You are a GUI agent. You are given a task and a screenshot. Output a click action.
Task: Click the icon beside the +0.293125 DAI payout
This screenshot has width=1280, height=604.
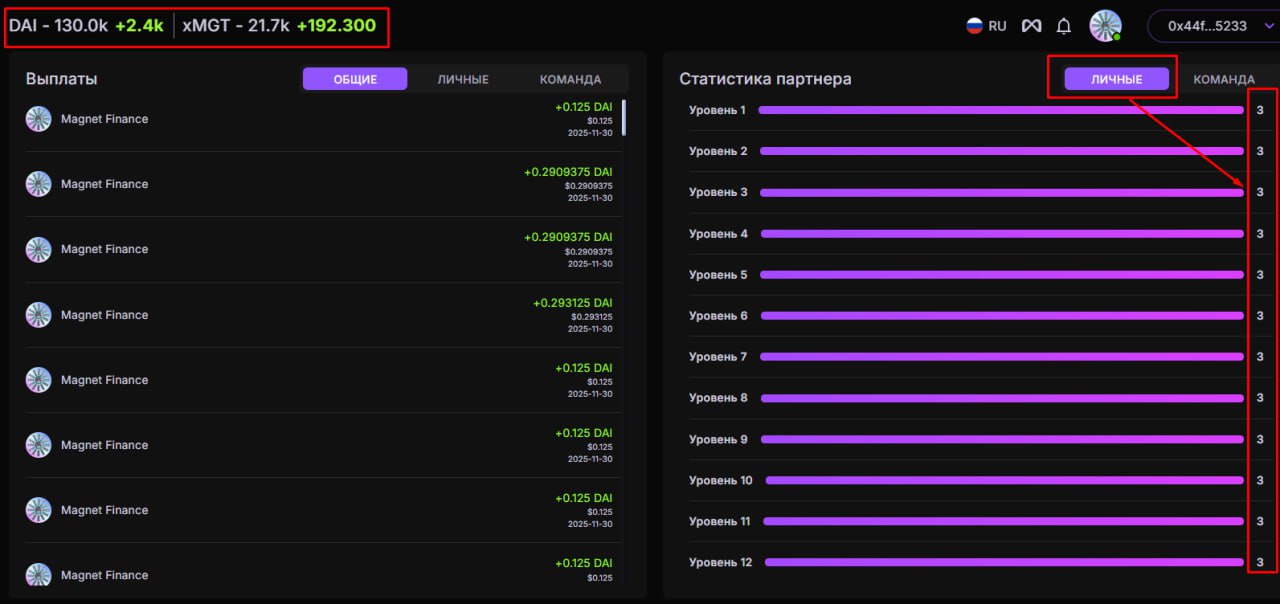click(38, 315)
